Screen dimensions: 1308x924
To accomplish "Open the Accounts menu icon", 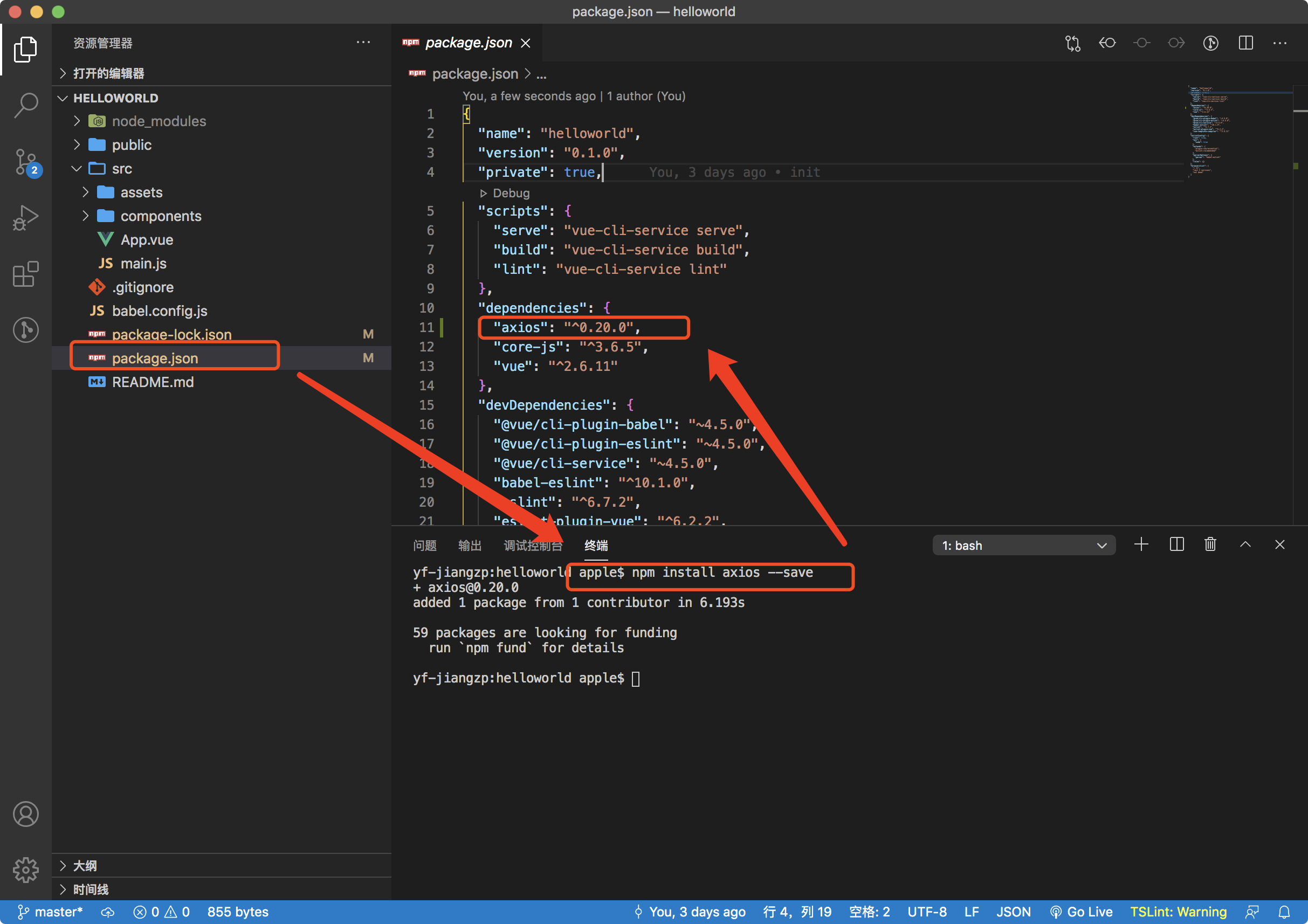I will 26,814.
